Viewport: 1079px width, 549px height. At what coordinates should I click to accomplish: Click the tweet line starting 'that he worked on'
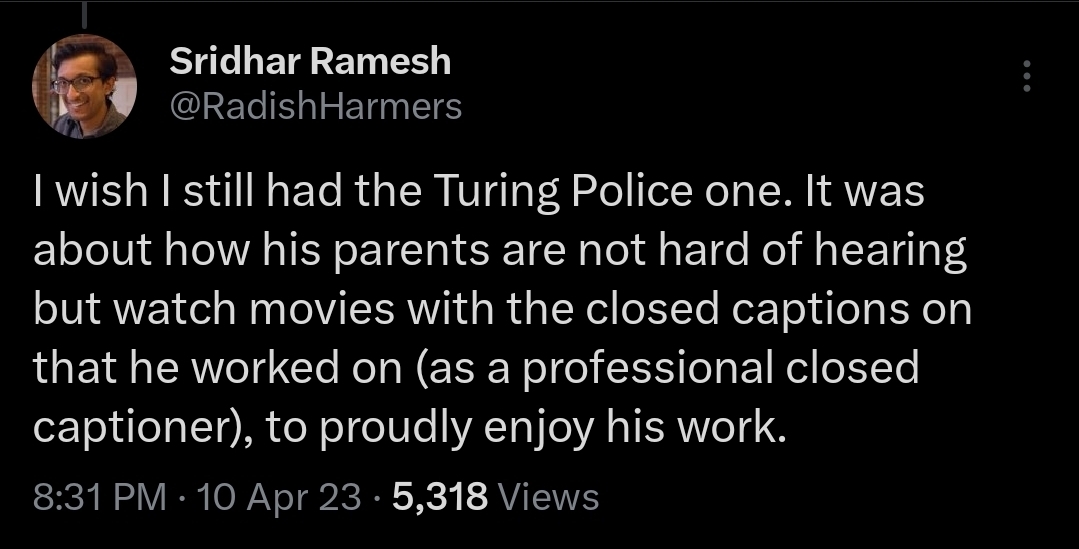(x=476, y=369)
